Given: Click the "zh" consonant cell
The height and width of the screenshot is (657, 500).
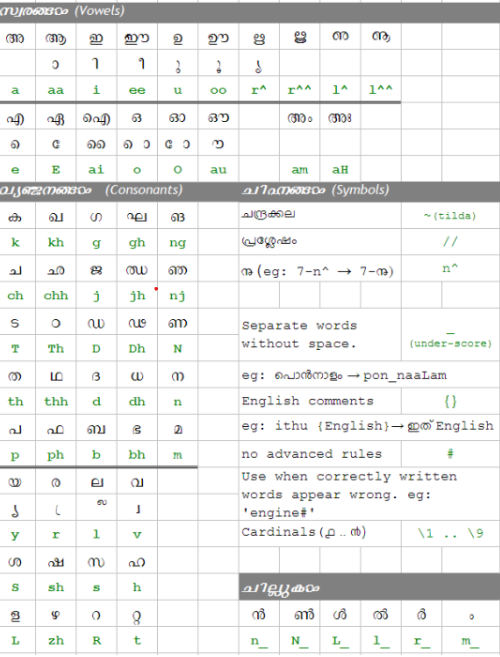Looking at the screenshot, I should point(56,640).
